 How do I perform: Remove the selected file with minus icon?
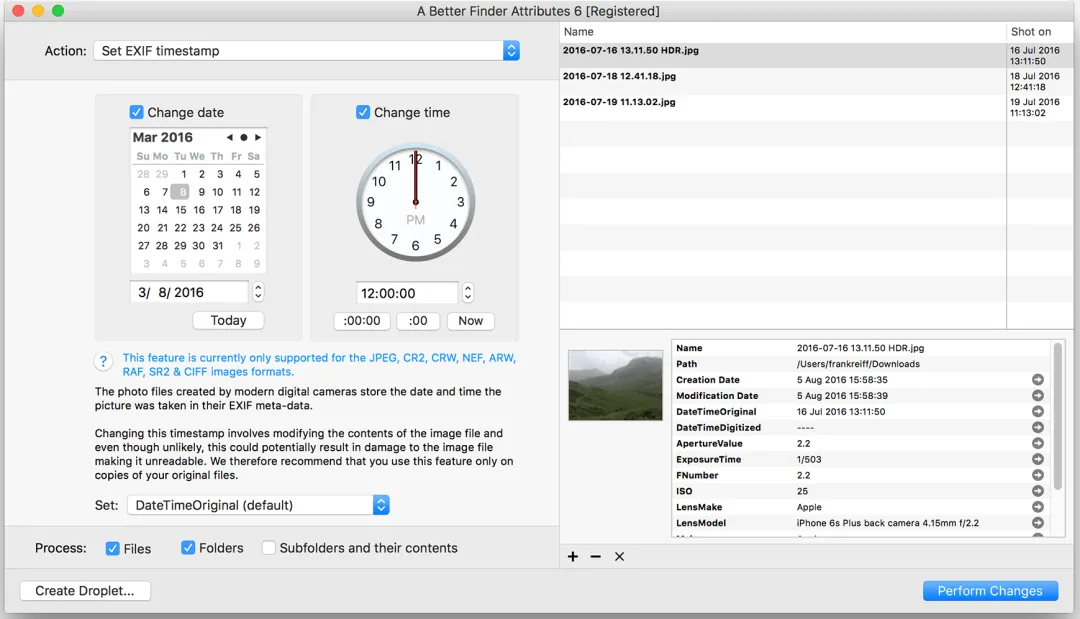click(596, 556)
